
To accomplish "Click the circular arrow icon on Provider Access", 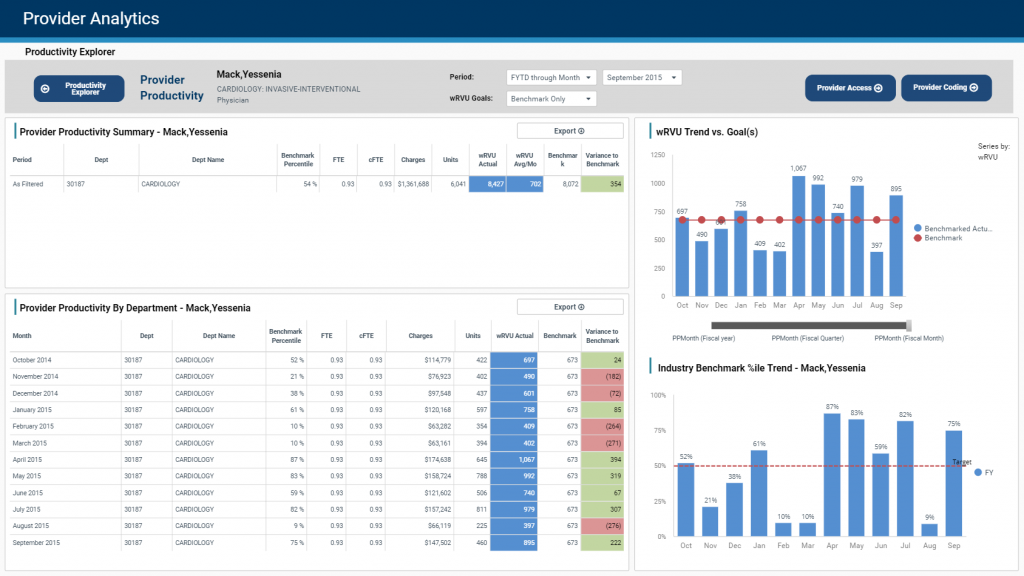I will (877, 88).
